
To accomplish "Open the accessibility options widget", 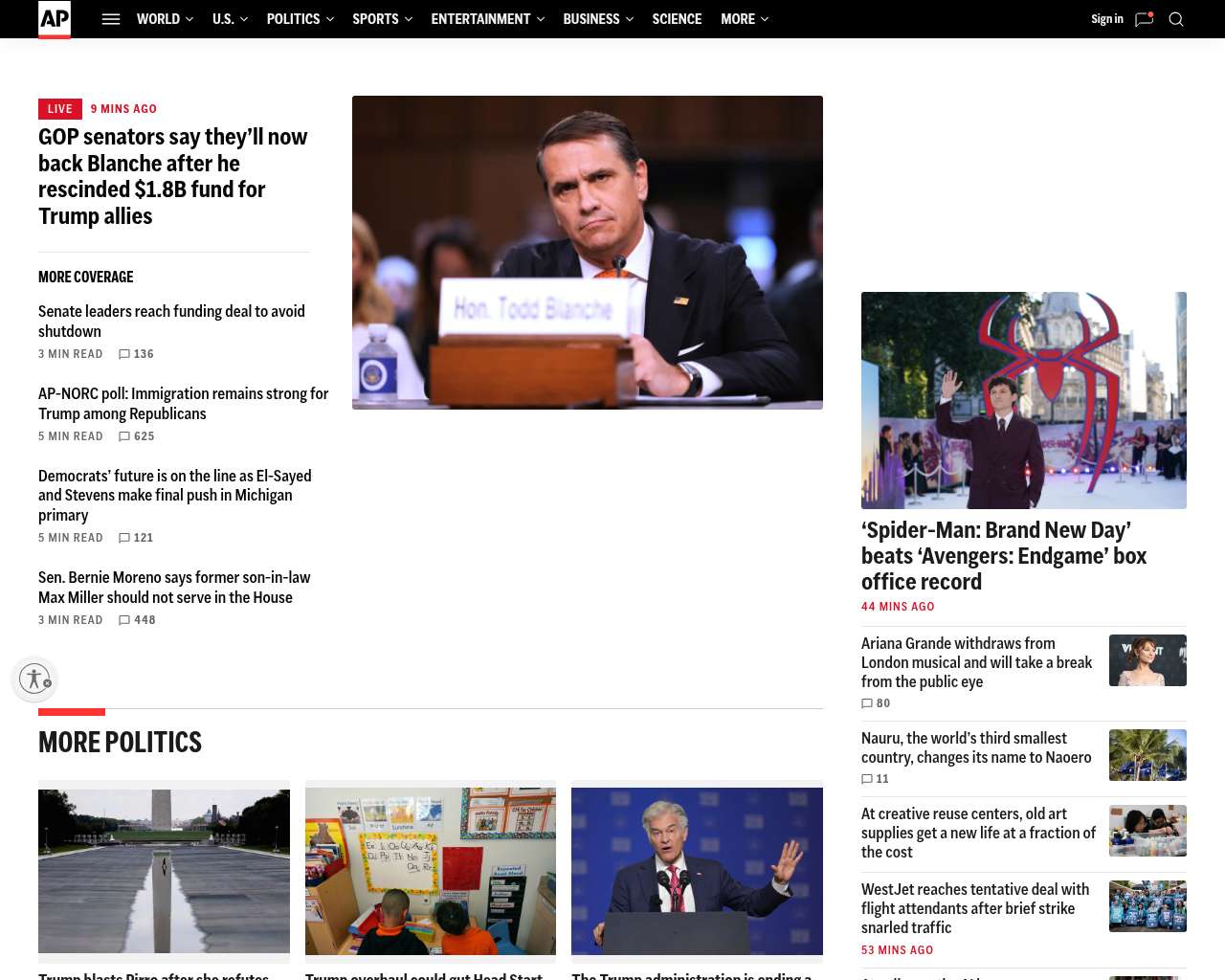I will pos(34,679).
